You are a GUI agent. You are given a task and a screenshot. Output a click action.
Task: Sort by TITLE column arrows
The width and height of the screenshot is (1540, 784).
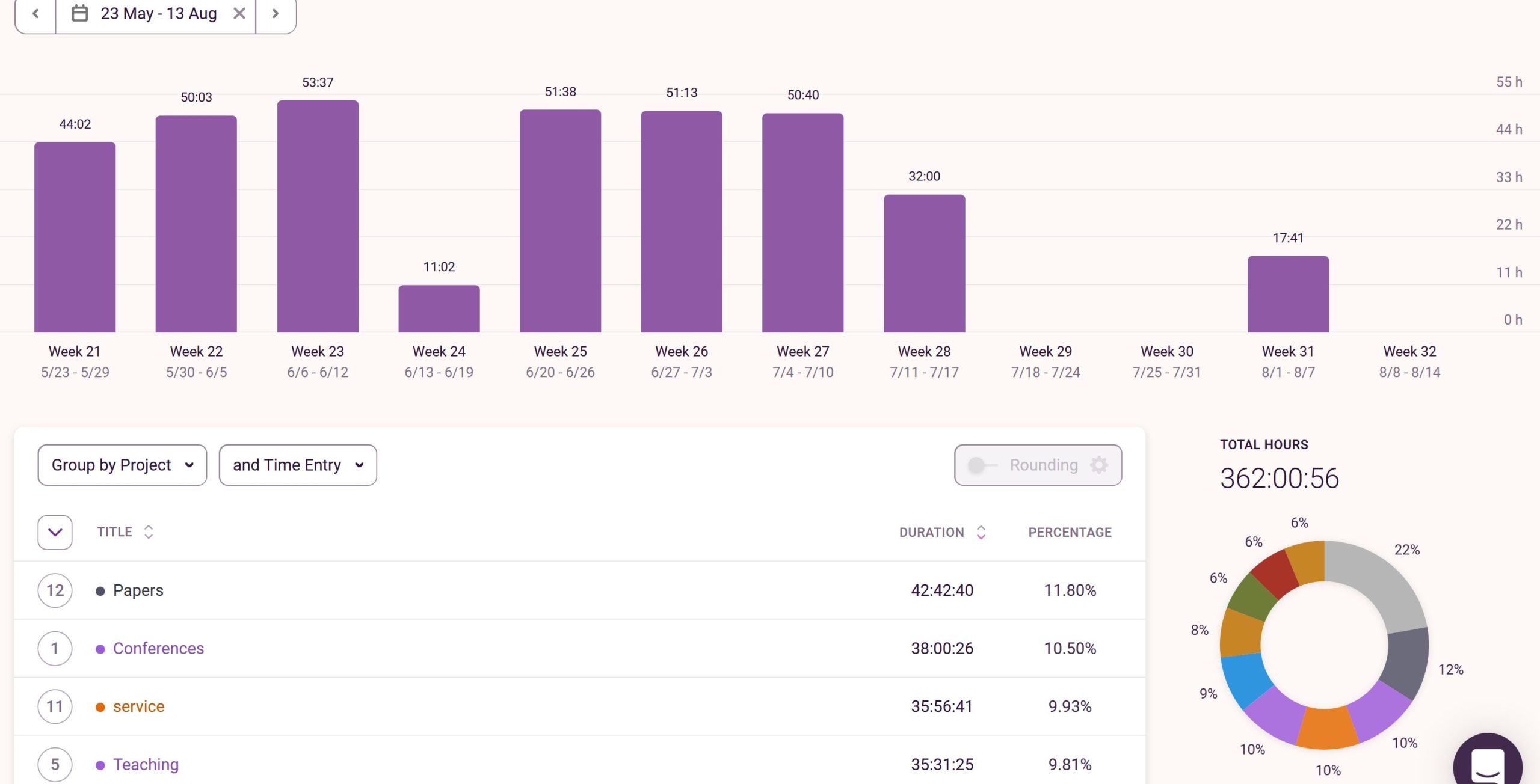tap(149, 532)
